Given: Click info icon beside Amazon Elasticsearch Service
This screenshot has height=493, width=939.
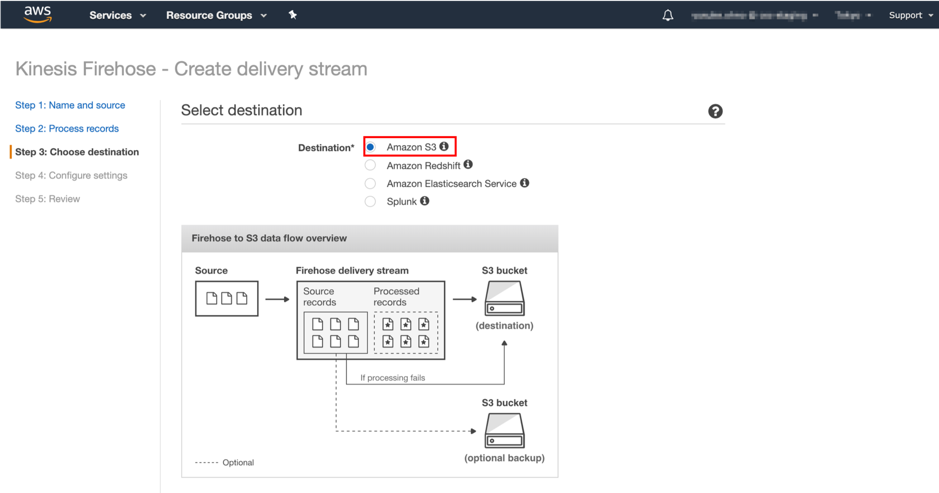Looking at the screenshot, I should (x=524, y=183).
